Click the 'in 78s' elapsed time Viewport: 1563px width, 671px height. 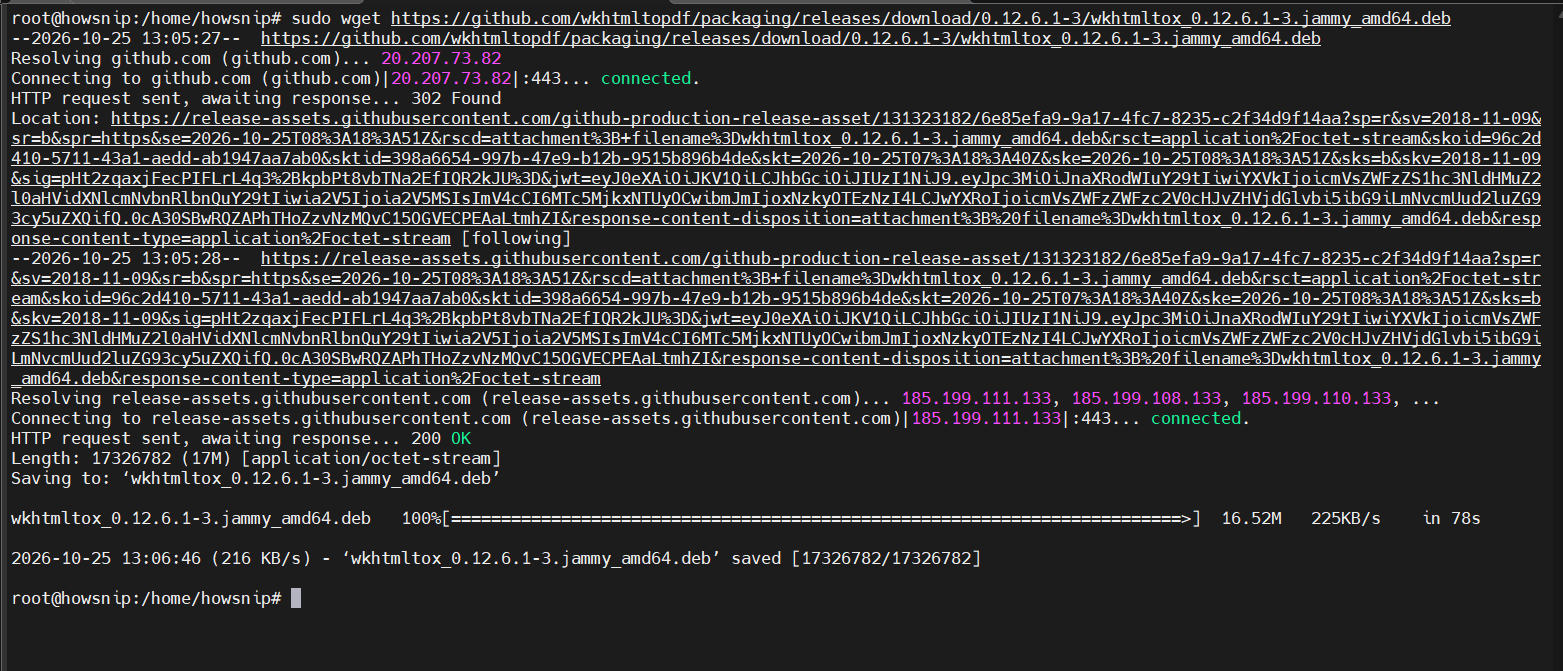(x=1451, y=518)
